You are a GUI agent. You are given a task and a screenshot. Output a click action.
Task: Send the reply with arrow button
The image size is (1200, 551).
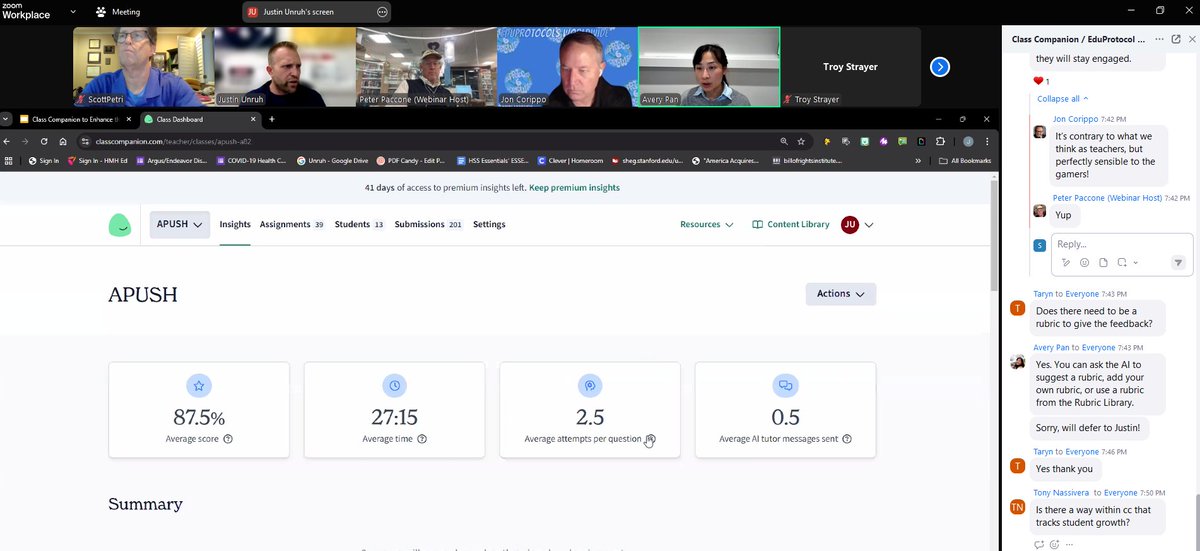pos(1178,262)
